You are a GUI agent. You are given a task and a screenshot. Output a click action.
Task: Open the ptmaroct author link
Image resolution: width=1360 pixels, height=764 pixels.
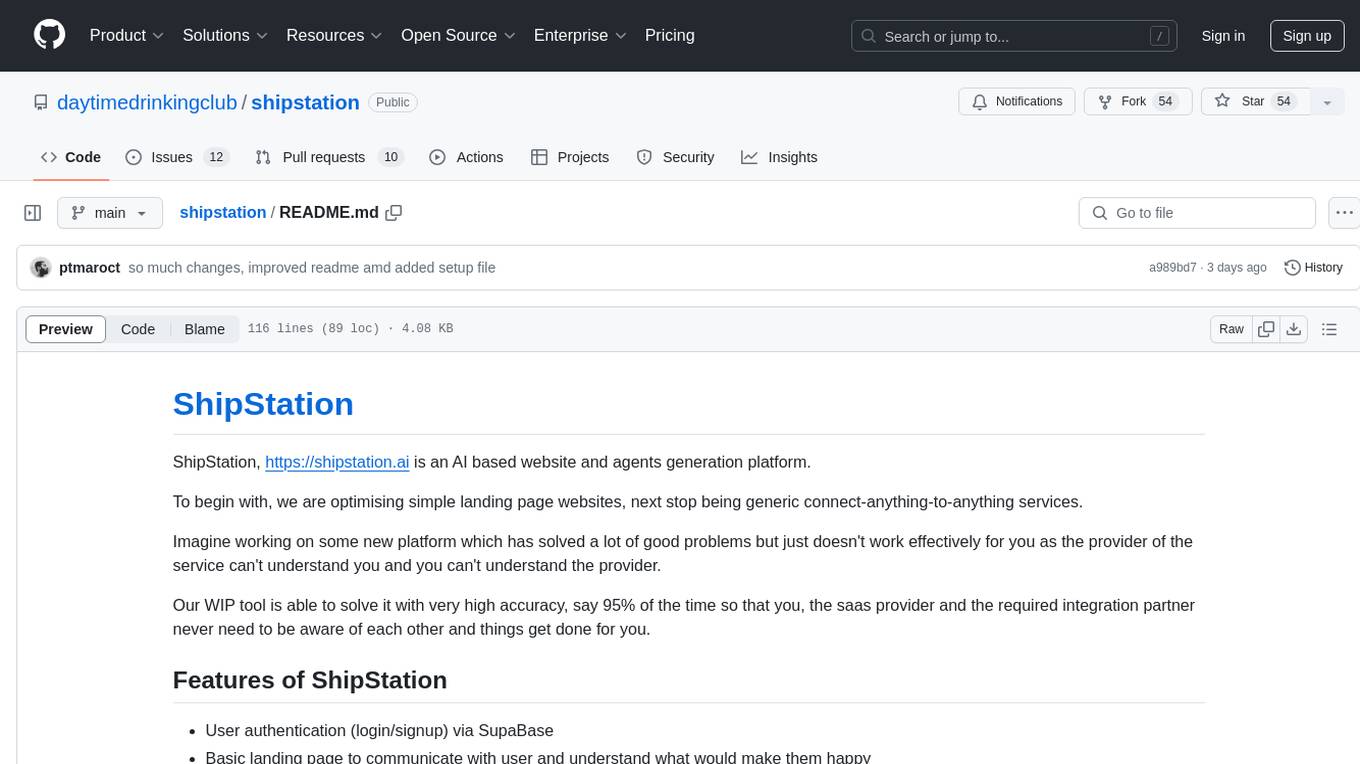click(89, 268)
